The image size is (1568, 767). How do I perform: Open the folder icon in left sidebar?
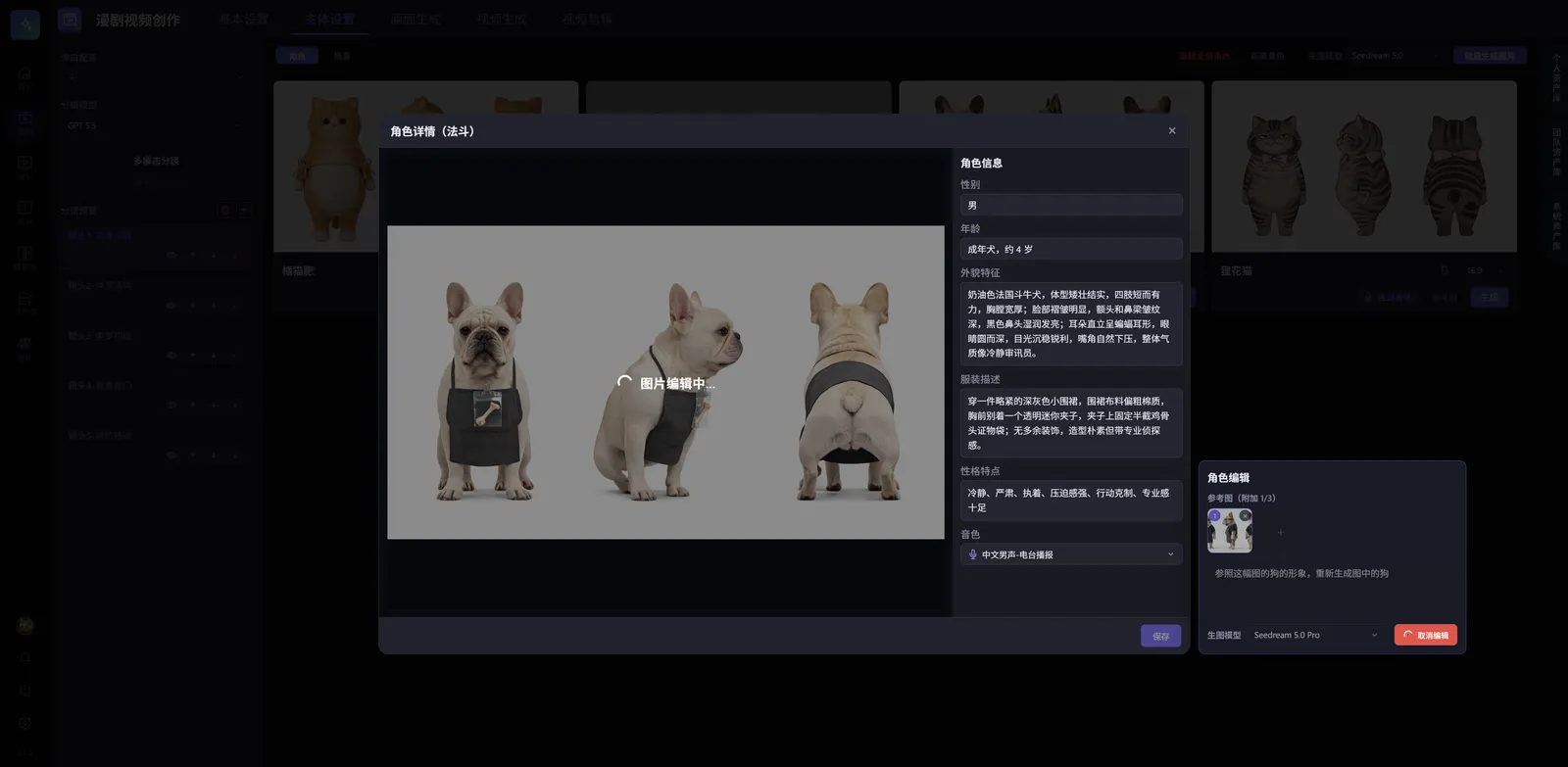[x=24, y=299]
